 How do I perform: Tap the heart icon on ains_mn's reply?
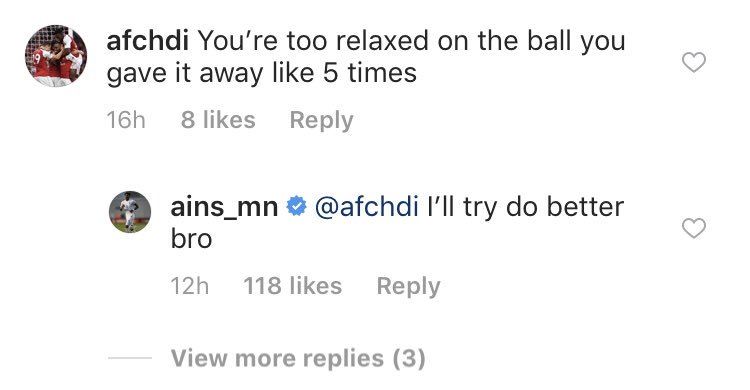(x=694, y=228)
